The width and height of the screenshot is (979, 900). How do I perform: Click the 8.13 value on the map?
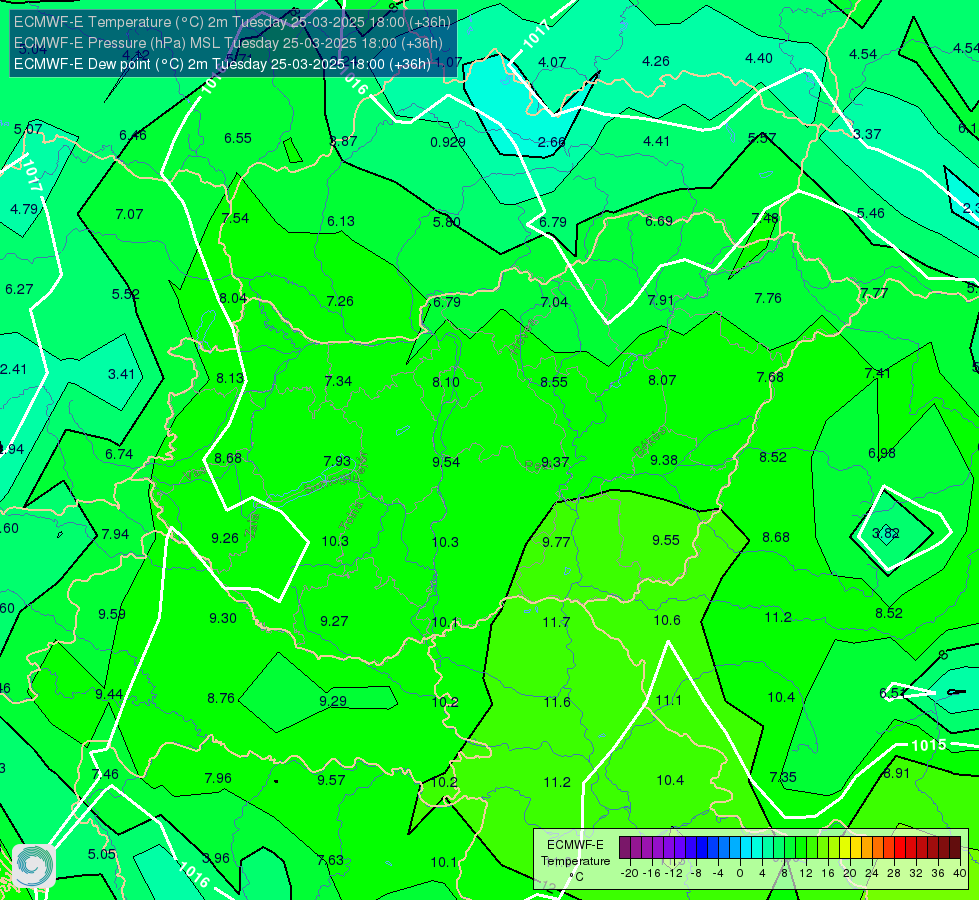230,378
